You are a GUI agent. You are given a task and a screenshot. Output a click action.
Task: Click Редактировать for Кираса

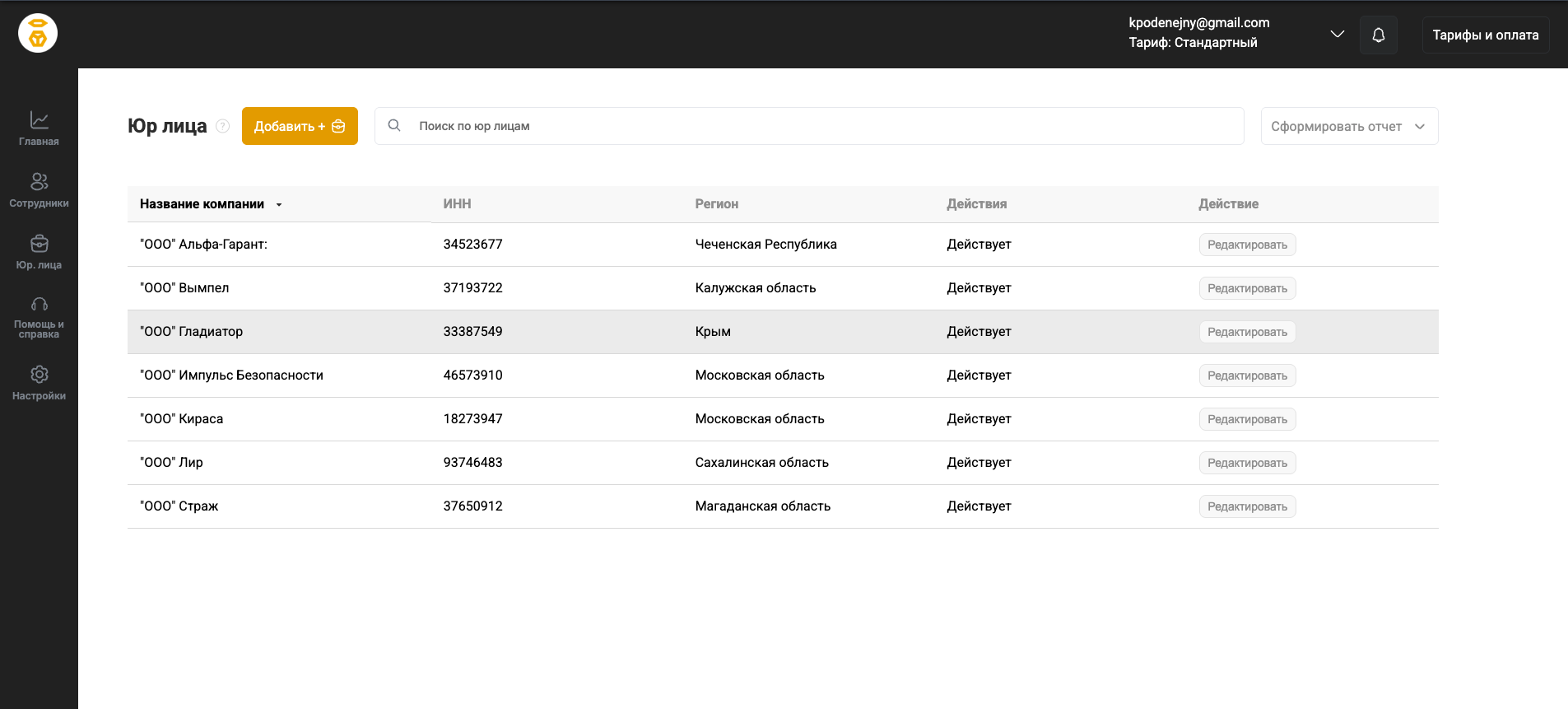(x=1247, y=419)
